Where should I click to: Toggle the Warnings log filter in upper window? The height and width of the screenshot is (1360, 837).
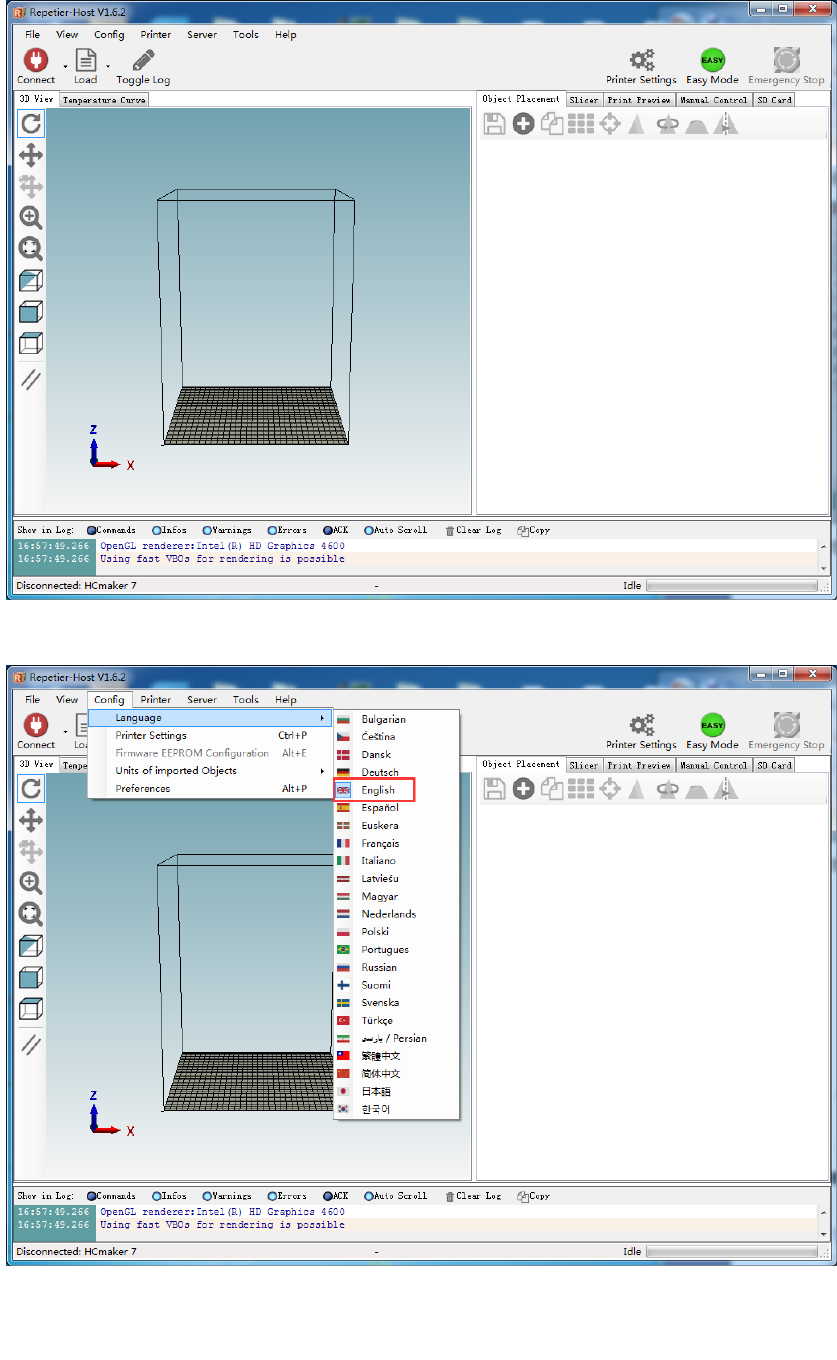pos(207,530)
